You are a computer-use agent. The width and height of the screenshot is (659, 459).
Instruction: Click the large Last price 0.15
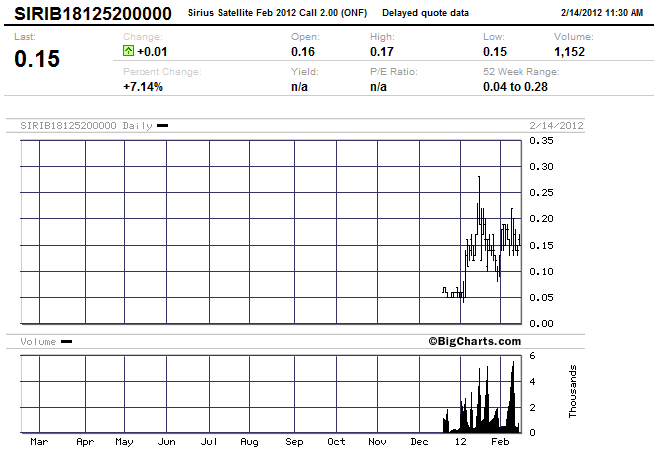pyautogui.click(x=37, y=58)
